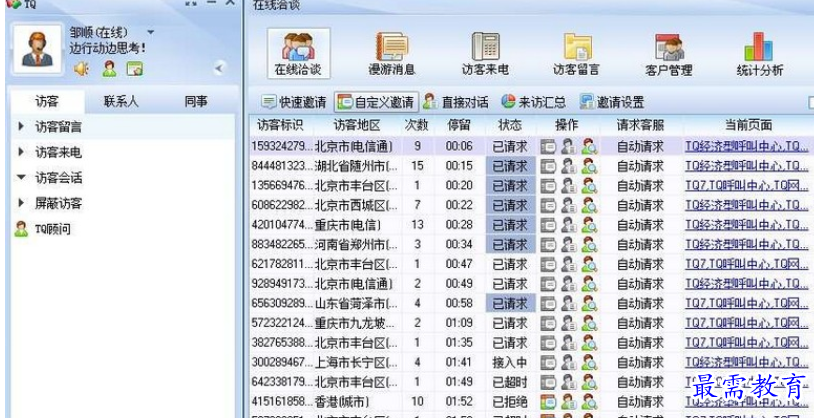Open current page link in row 928949173
The width and height of the screenshot is (814, 418).
pos(747,284)
